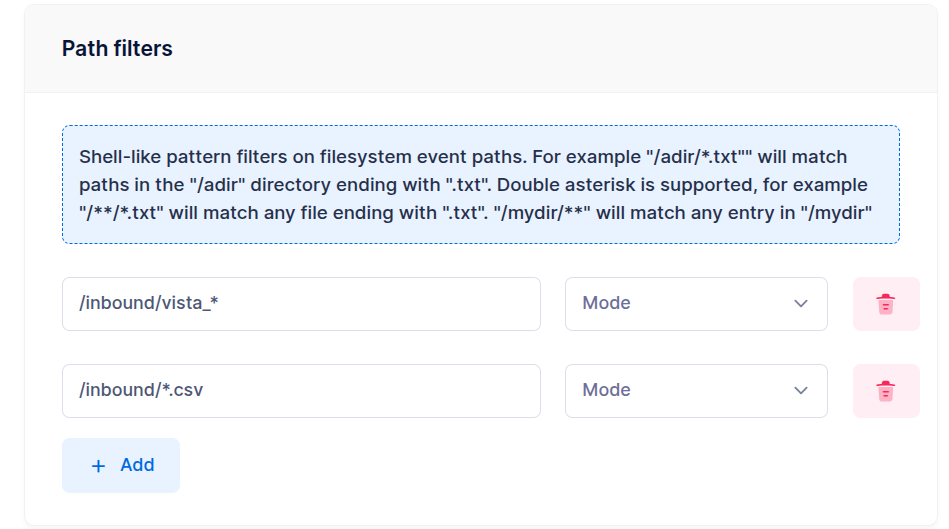Image resolution: width=949 pixels, height=529 pixels.
Task: Click the "/mydir/**" example in the help text
Action: coord(542,213)
